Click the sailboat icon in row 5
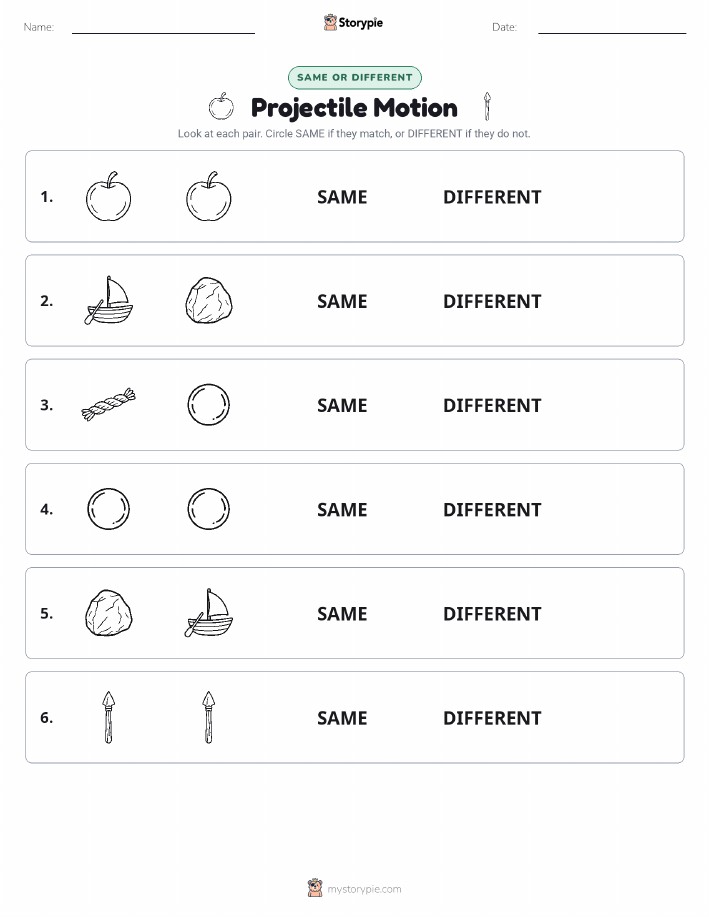 pos(209,613)
